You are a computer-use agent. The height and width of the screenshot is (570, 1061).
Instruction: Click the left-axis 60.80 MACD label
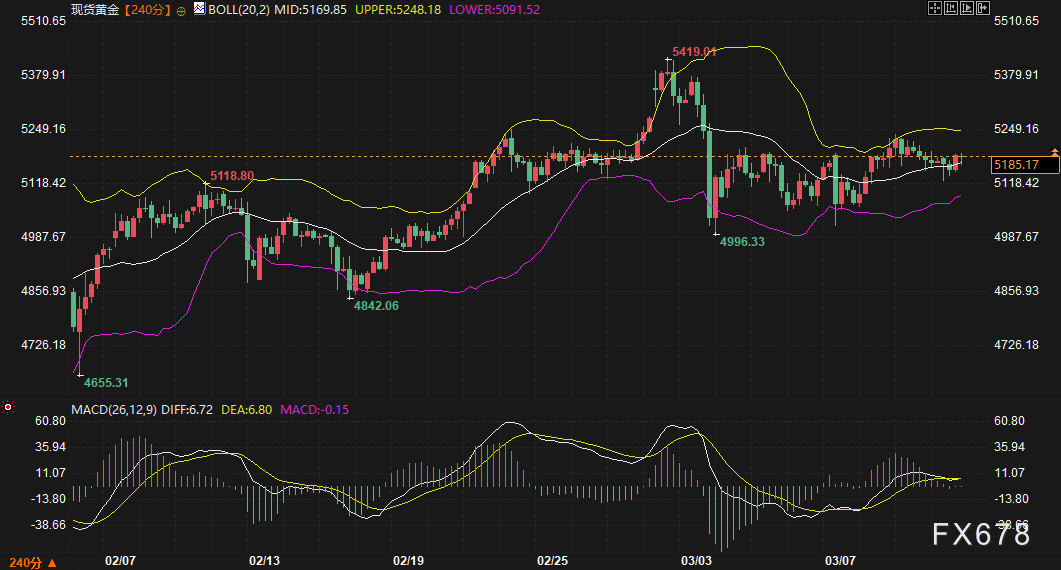click(51, 421)
